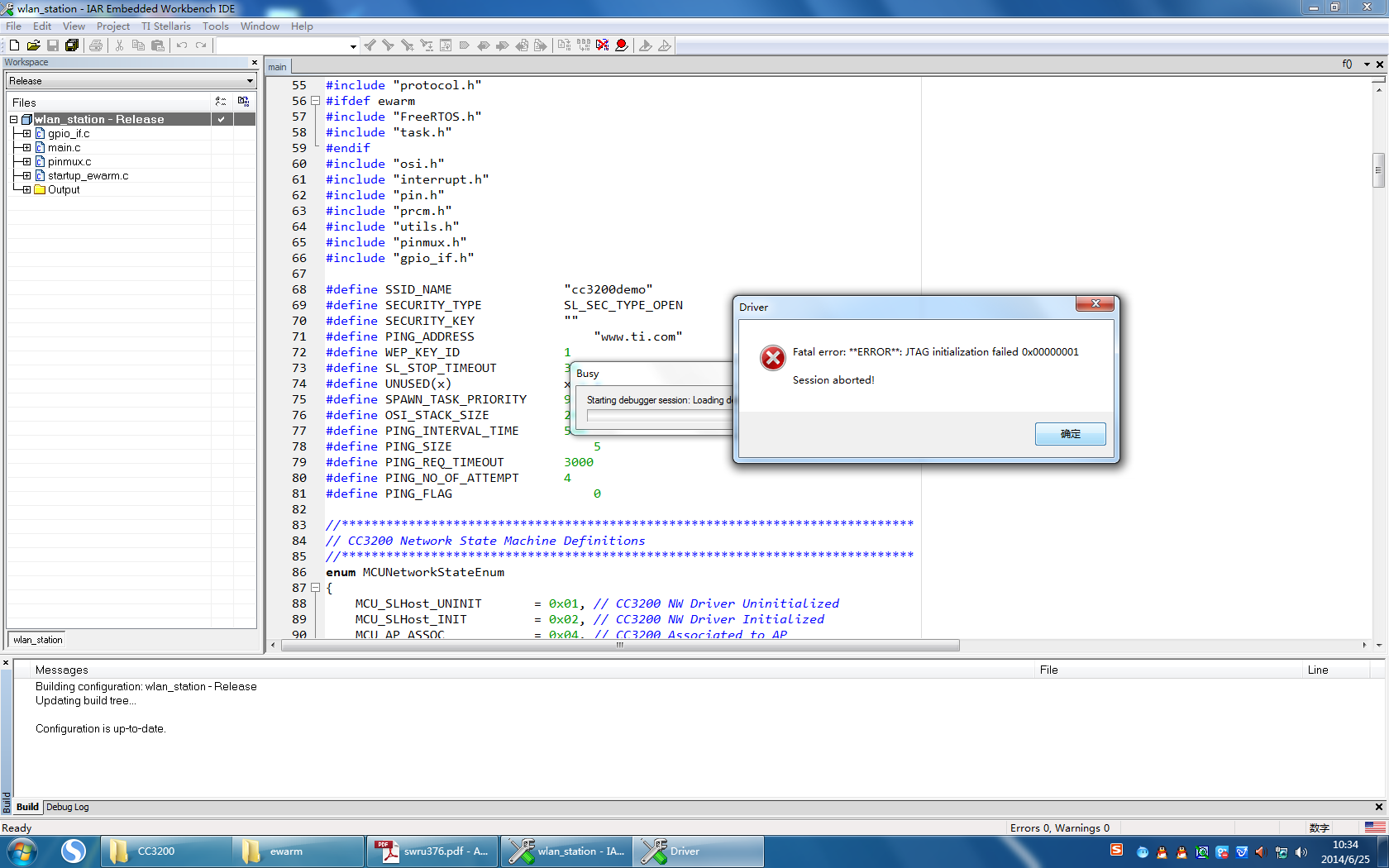
Task: Click the Make build icon
Action: tap(584, 45)
